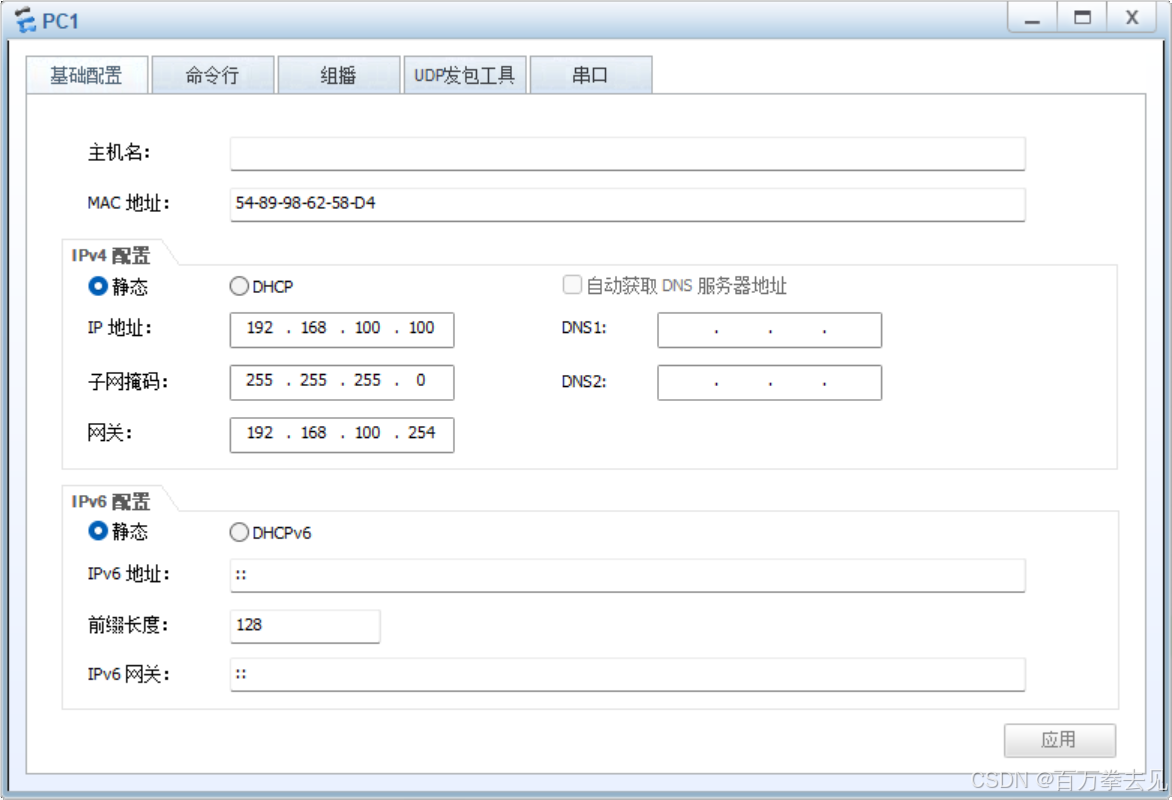Maximize the PC1 window
1172x800 pixels.
[1082, 18]
